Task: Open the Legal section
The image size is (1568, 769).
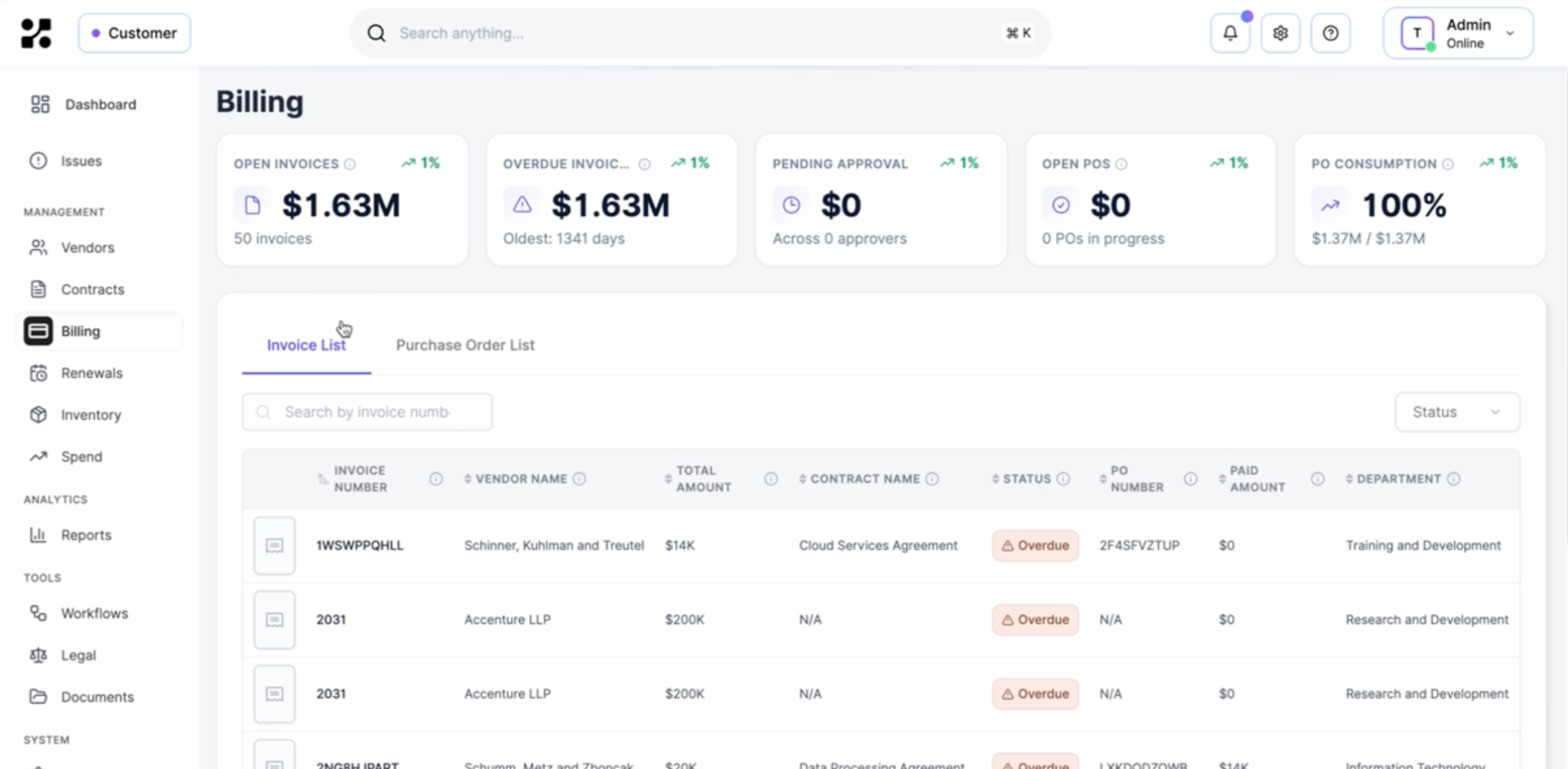Action: 78,655
